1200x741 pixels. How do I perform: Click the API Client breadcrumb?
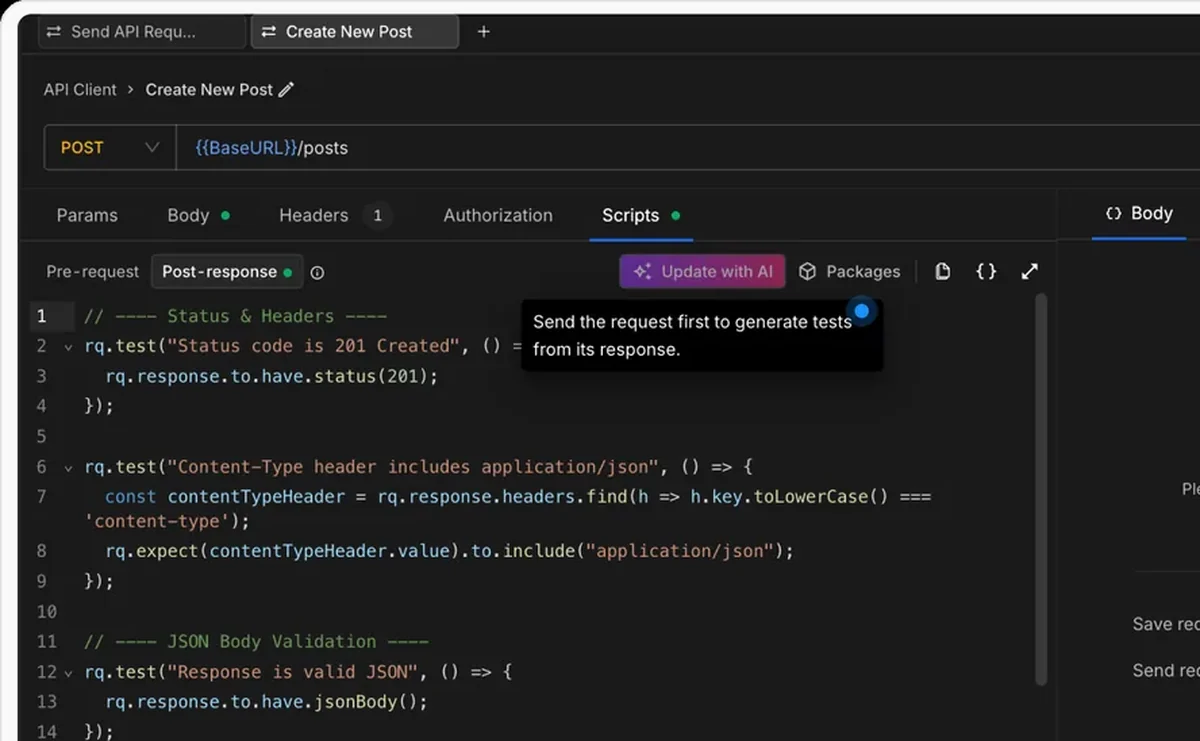(x=80, y=90)
